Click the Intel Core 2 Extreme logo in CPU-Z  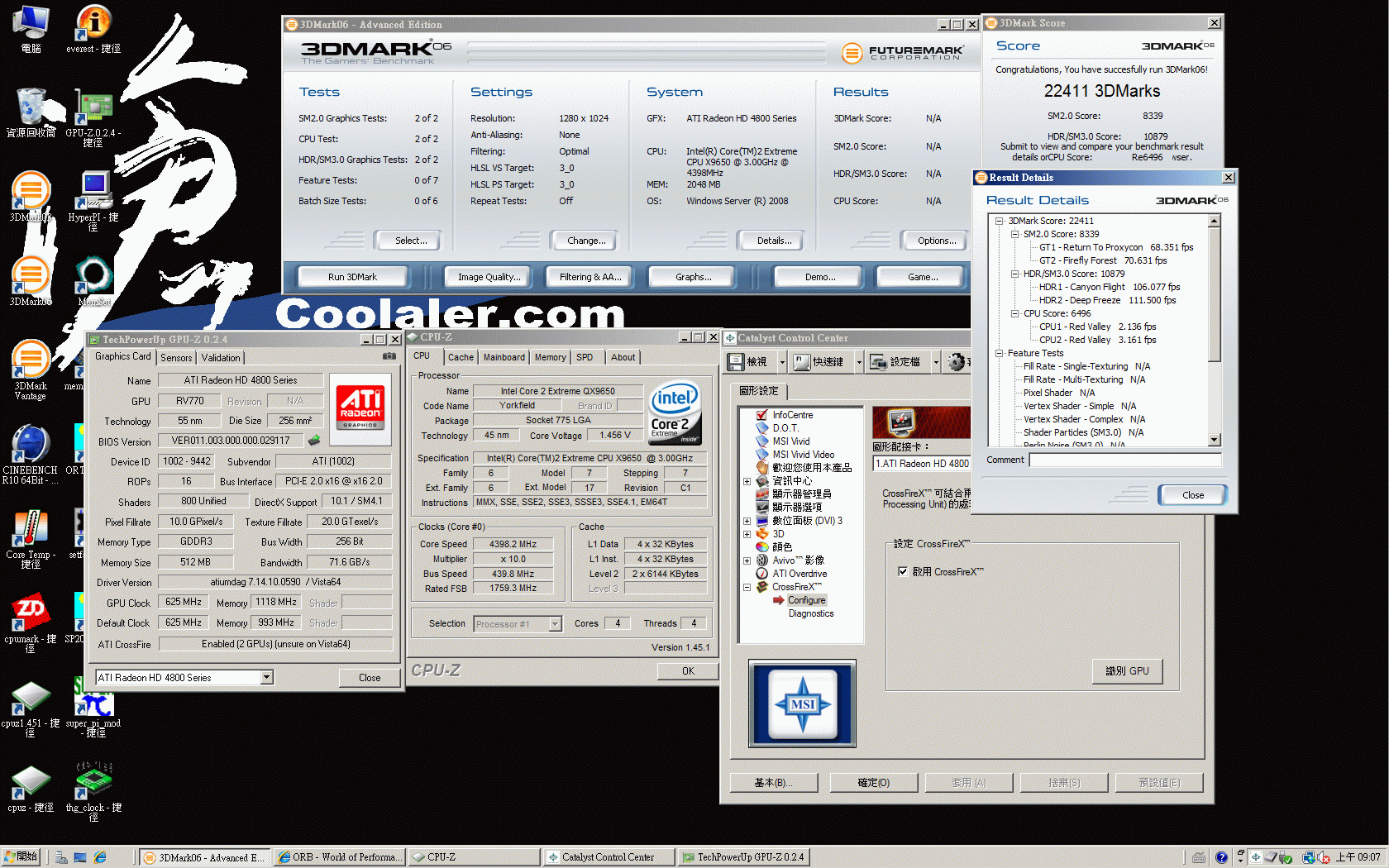(x=675, y=413)
